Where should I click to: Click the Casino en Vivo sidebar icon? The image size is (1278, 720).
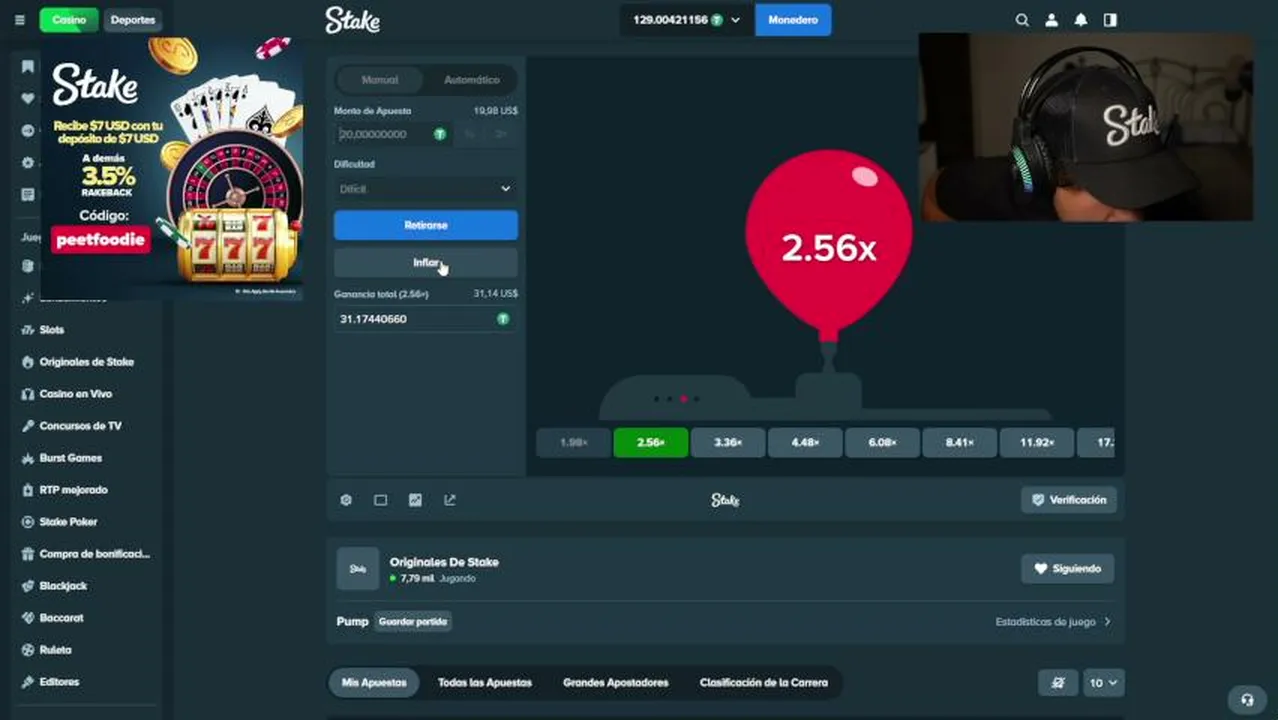[28, 394]
